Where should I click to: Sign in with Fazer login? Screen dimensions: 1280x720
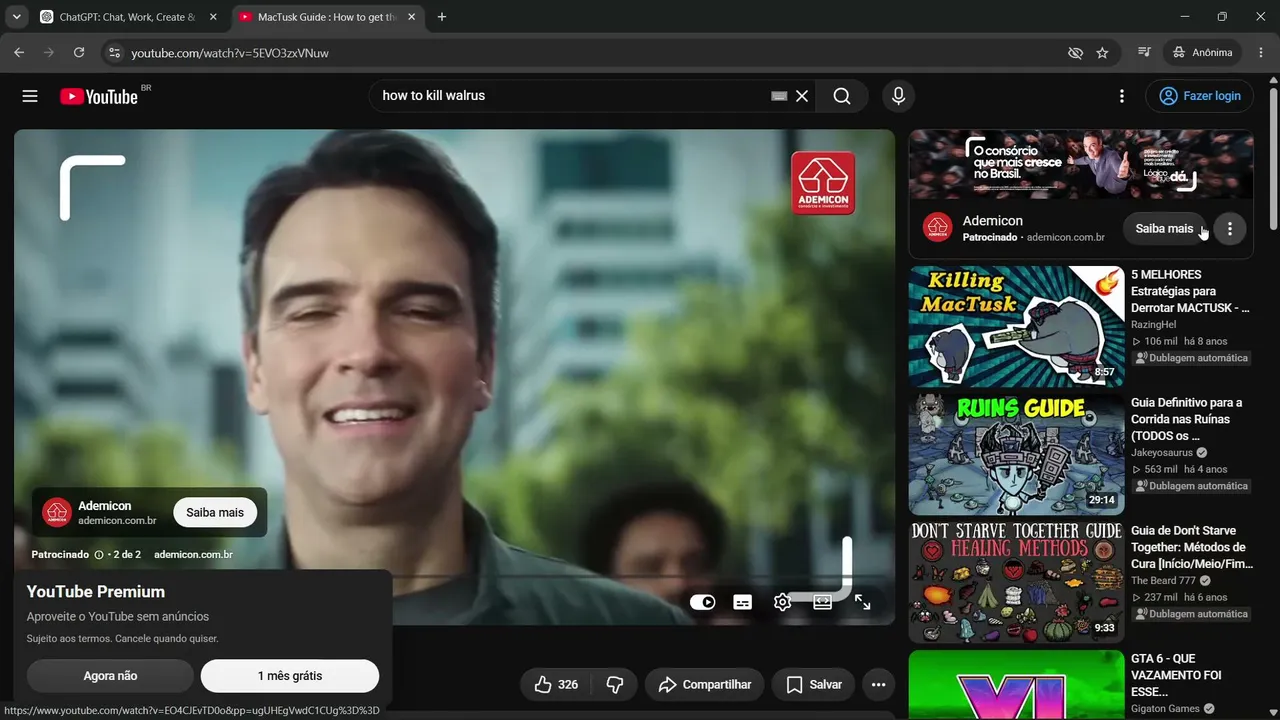[x=1199, y=96]
